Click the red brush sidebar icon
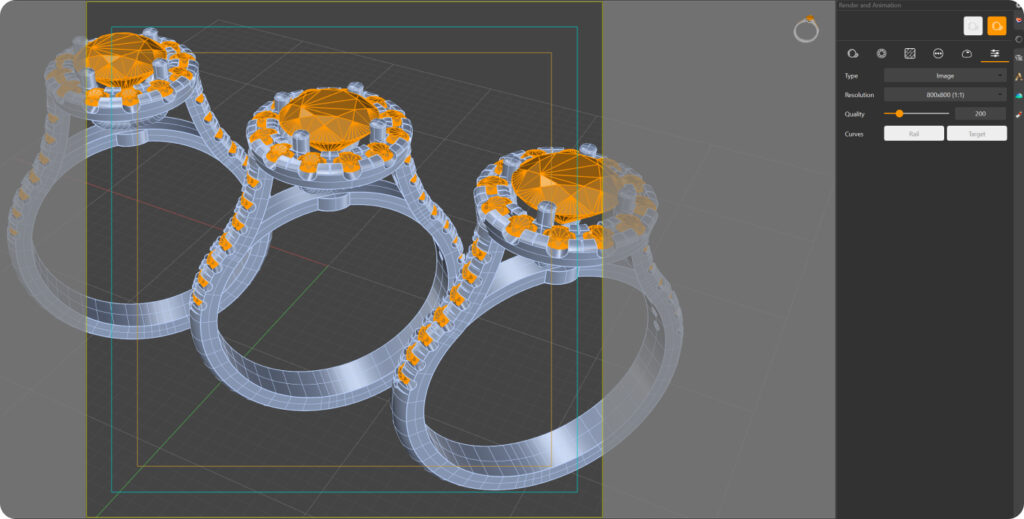The height and width of the screenshot is (519, 1024). (1018, 114)
